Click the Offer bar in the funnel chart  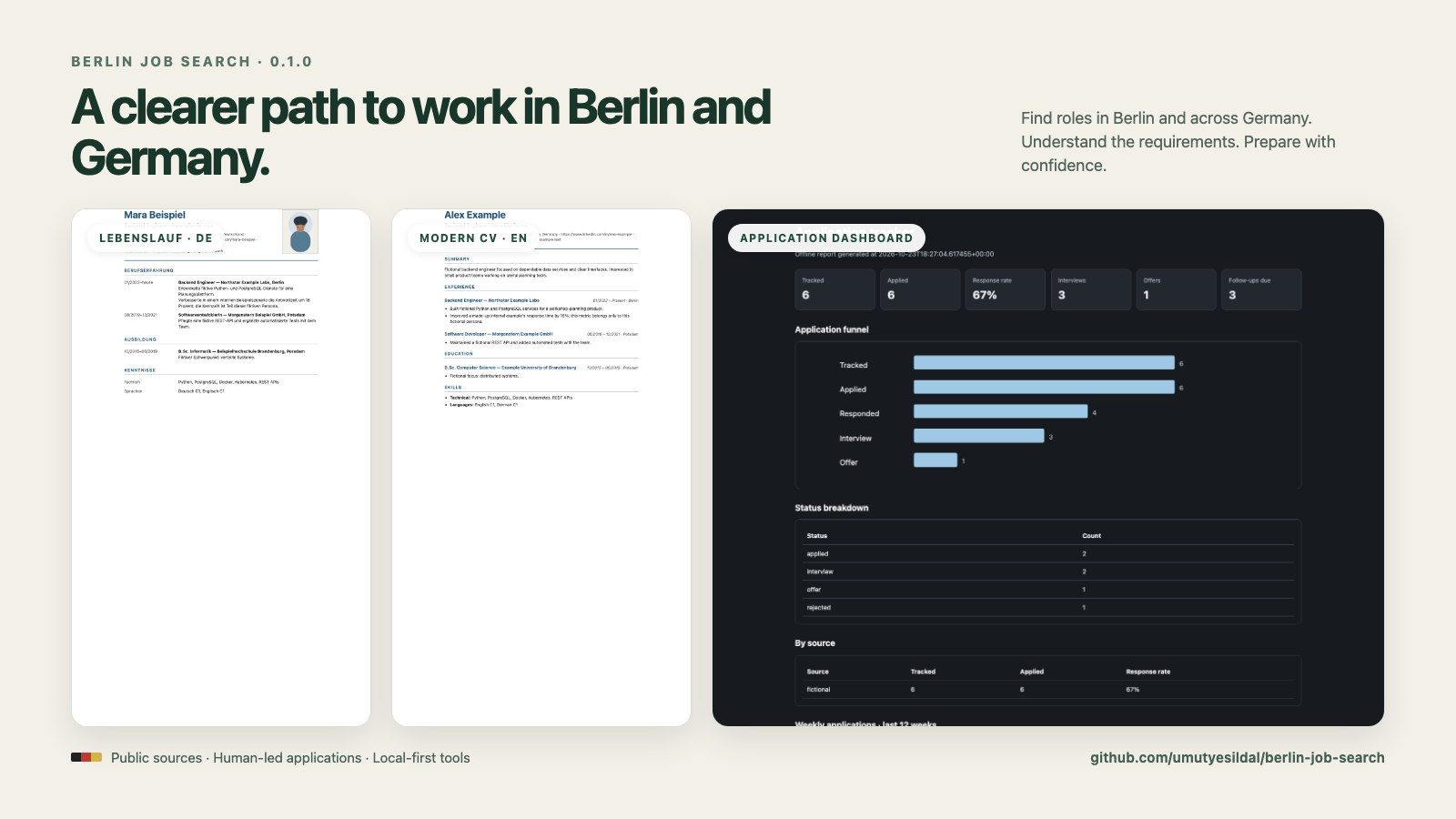click(x=935, y=460)
